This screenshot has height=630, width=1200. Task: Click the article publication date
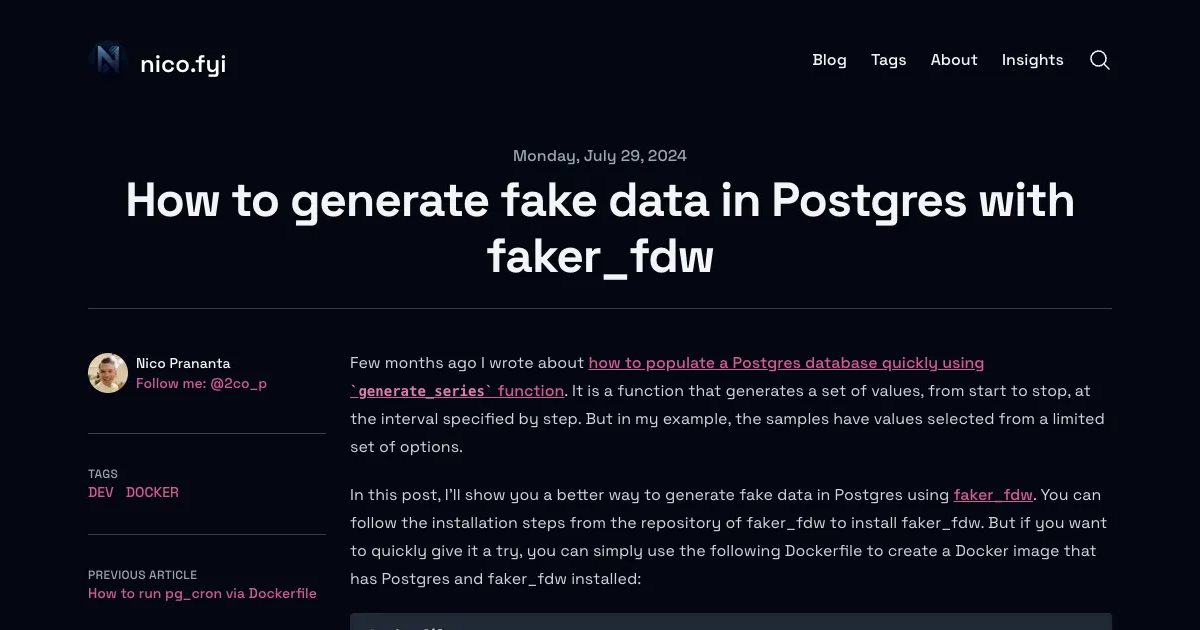[599, 155]
